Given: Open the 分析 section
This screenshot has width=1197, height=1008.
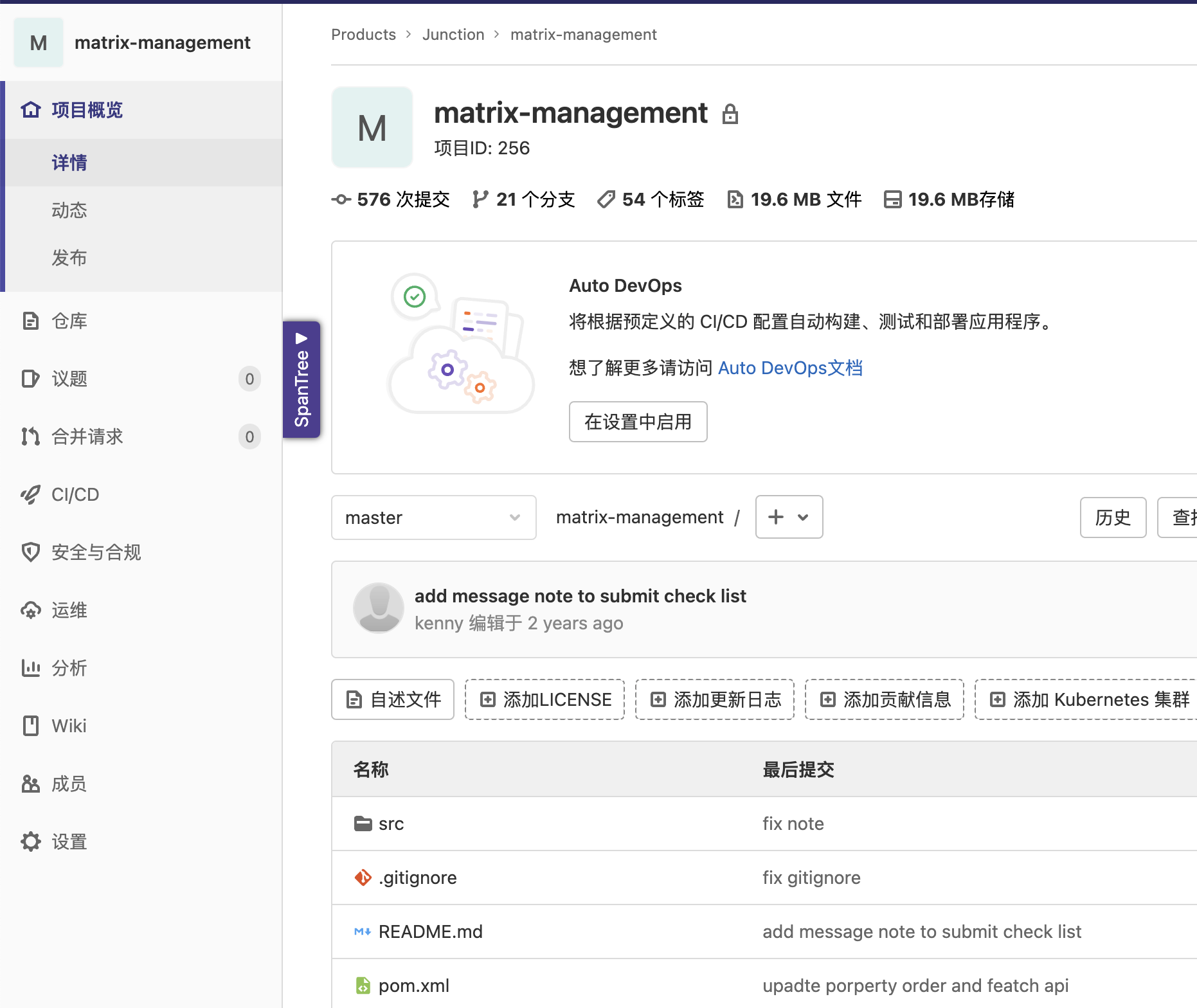Looking at the screenshot, I should 69,668.
